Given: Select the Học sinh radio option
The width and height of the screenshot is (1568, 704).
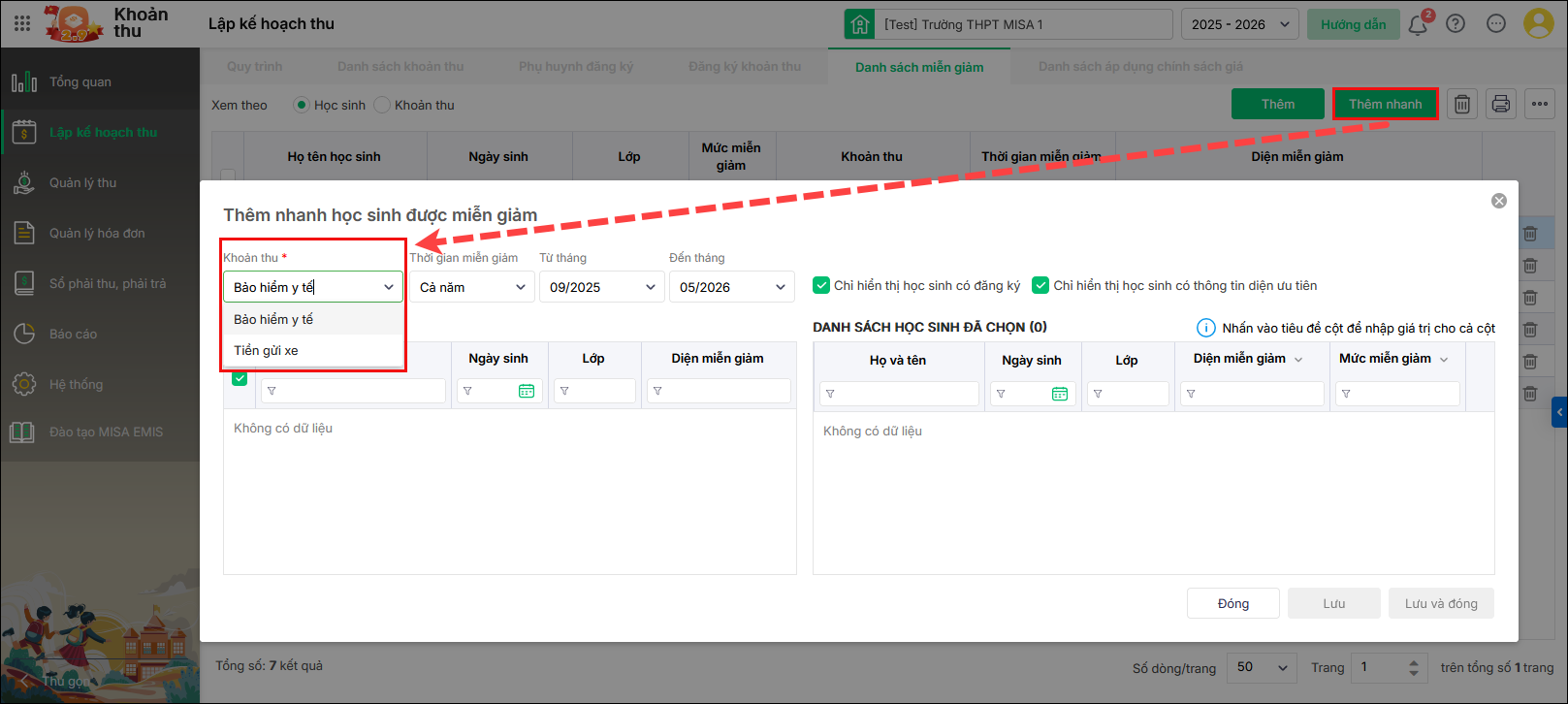Looking at the screenshot, I should coord(302,105).
